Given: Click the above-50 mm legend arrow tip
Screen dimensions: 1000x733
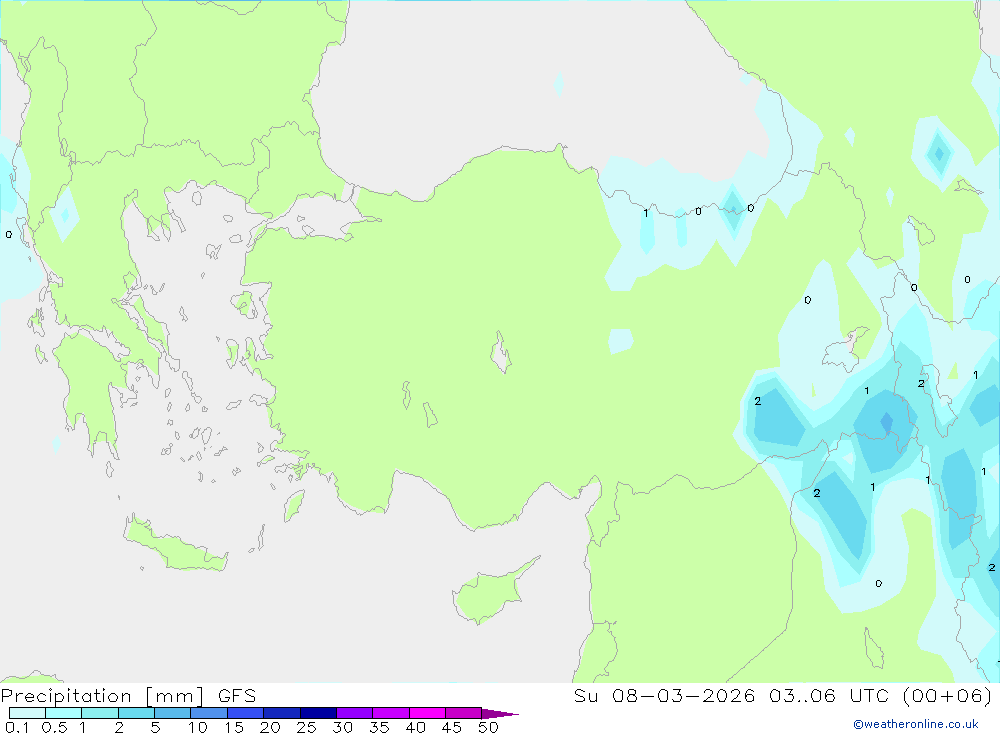Looking at the screenshot, I should [x=501, y=714].
